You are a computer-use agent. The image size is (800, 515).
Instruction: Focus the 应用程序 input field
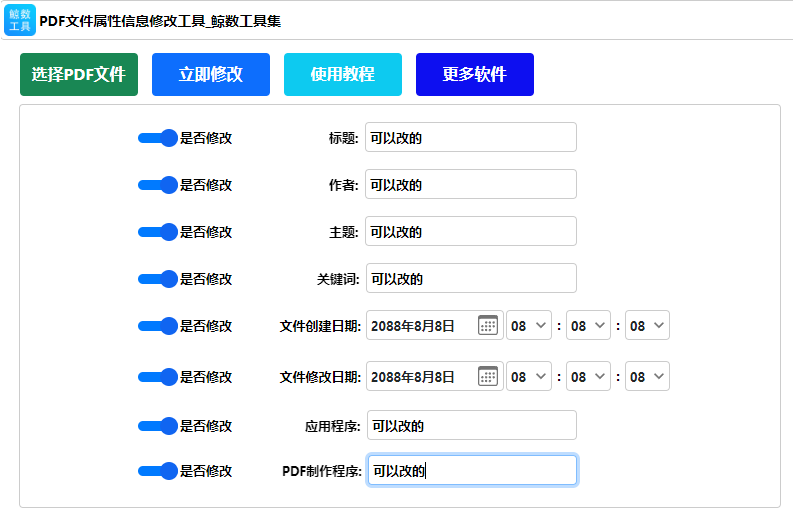click(472, 425)
